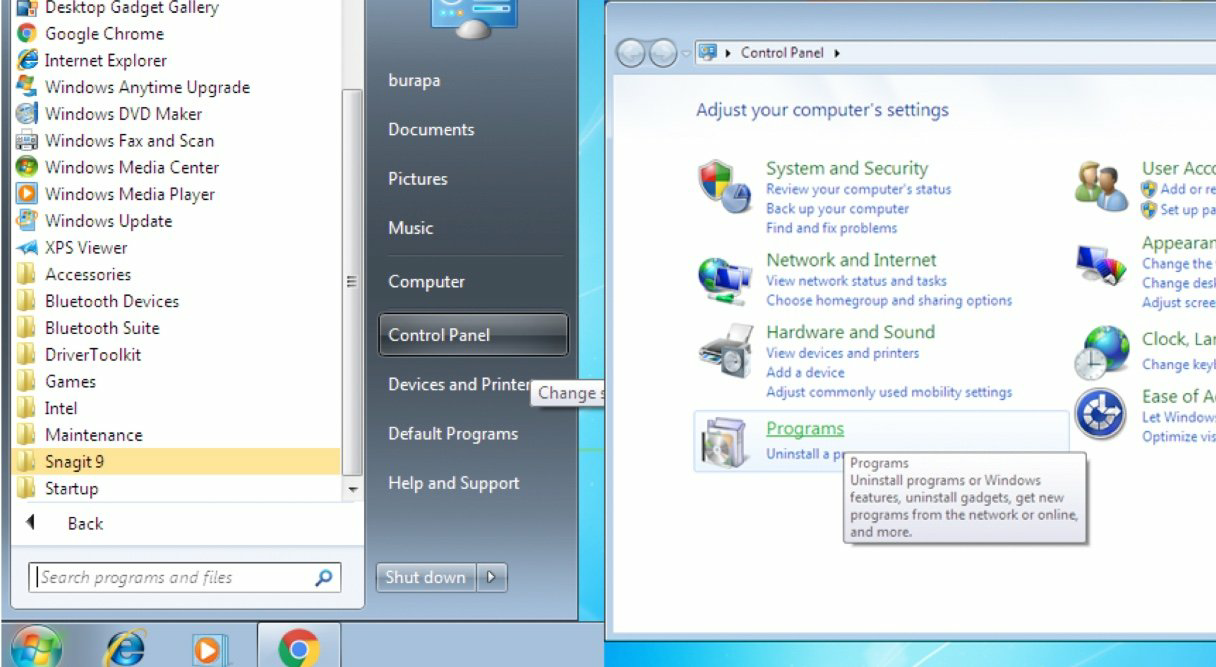Screen dimensions: 1216x667
Task: Click Adjust commonly used mobility settings
Action: [x=889, y=392]
